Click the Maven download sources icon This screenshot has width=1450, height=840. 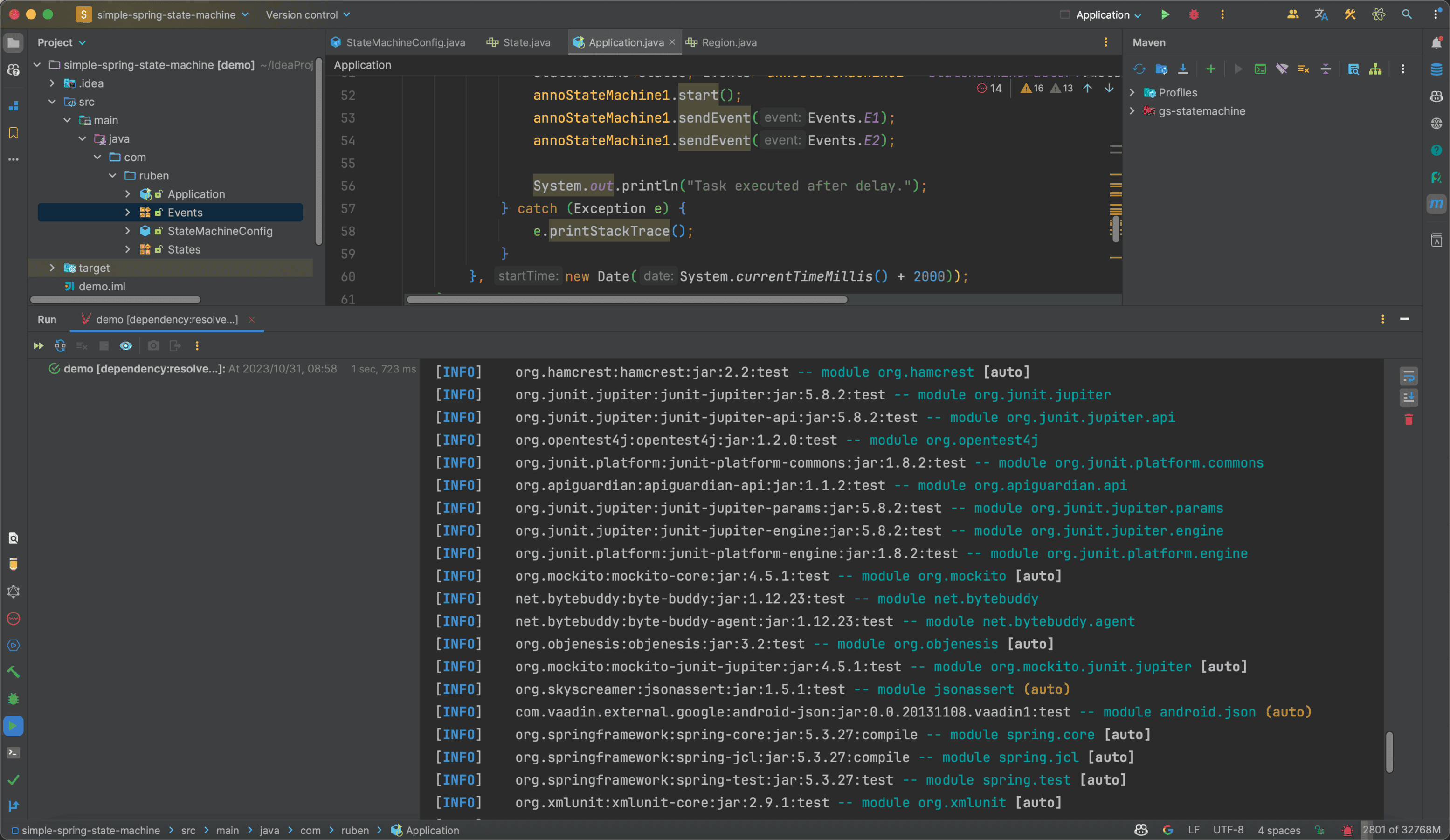click(1183, 69)
